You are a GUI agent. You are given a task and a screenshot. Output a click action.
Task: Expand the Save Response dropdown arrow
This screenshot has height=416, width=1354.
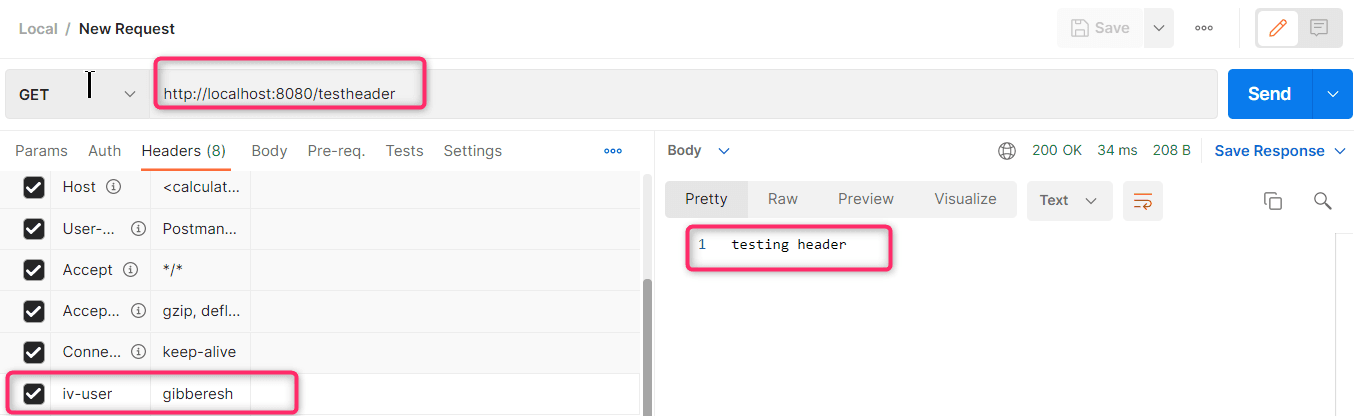[1341, 151]
